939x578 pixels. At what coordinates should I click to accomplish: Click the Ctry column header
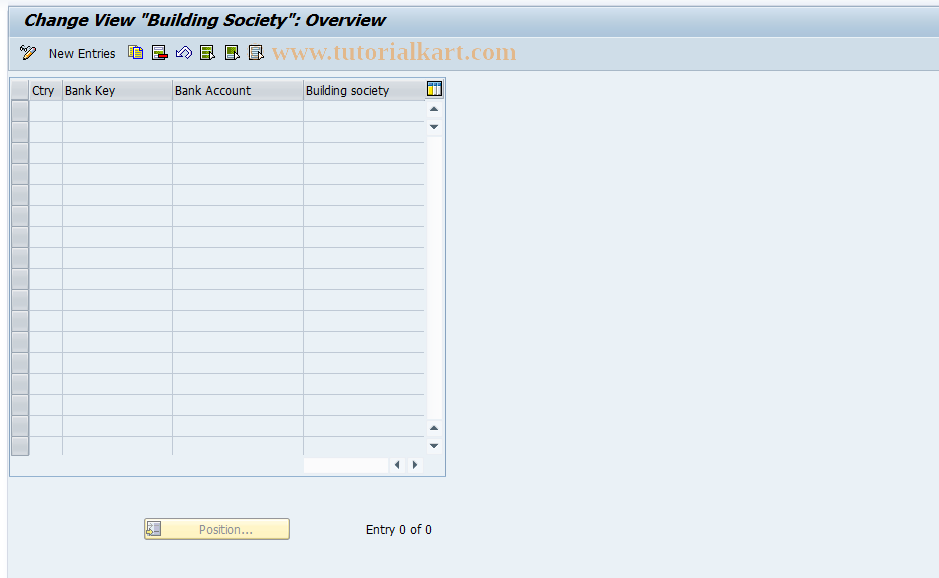tap(46, 90)
